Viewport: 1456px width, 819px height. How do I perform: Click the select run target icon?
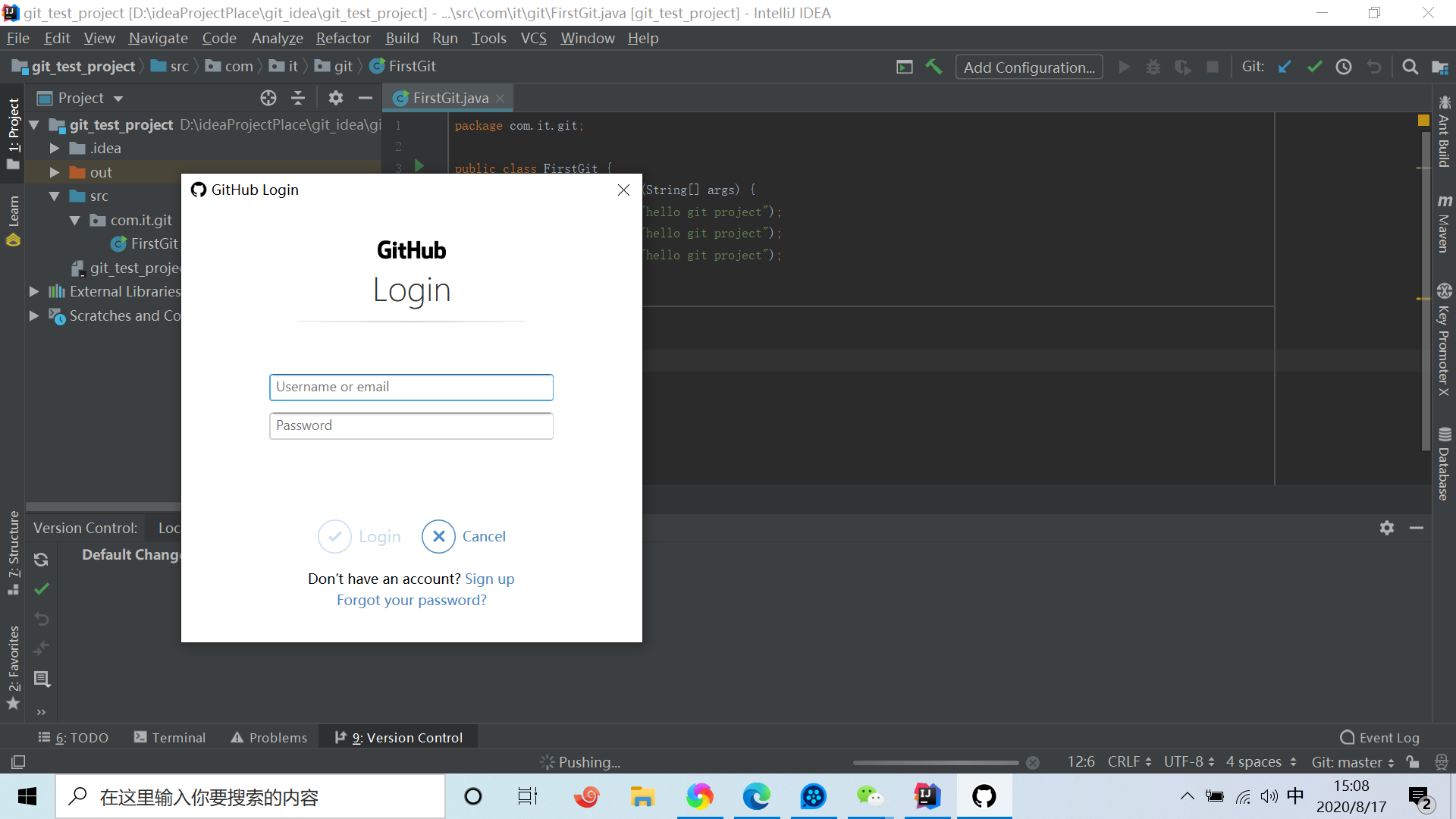click(x=905, y=67)
